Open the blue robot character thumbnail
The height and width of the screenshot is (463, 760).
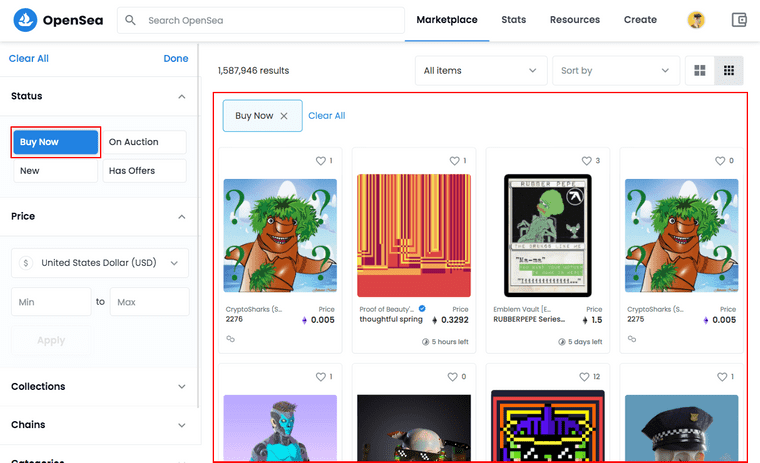click(x=280, y=428)
